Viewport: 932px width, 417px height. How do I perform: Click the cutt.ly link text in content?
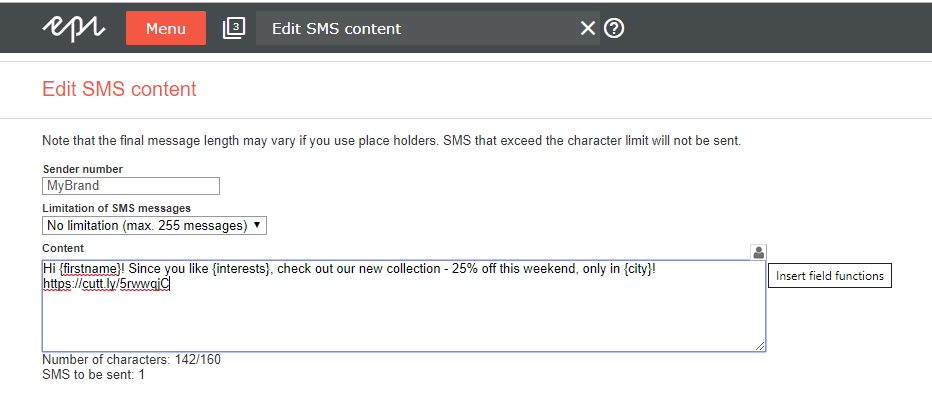106,284
